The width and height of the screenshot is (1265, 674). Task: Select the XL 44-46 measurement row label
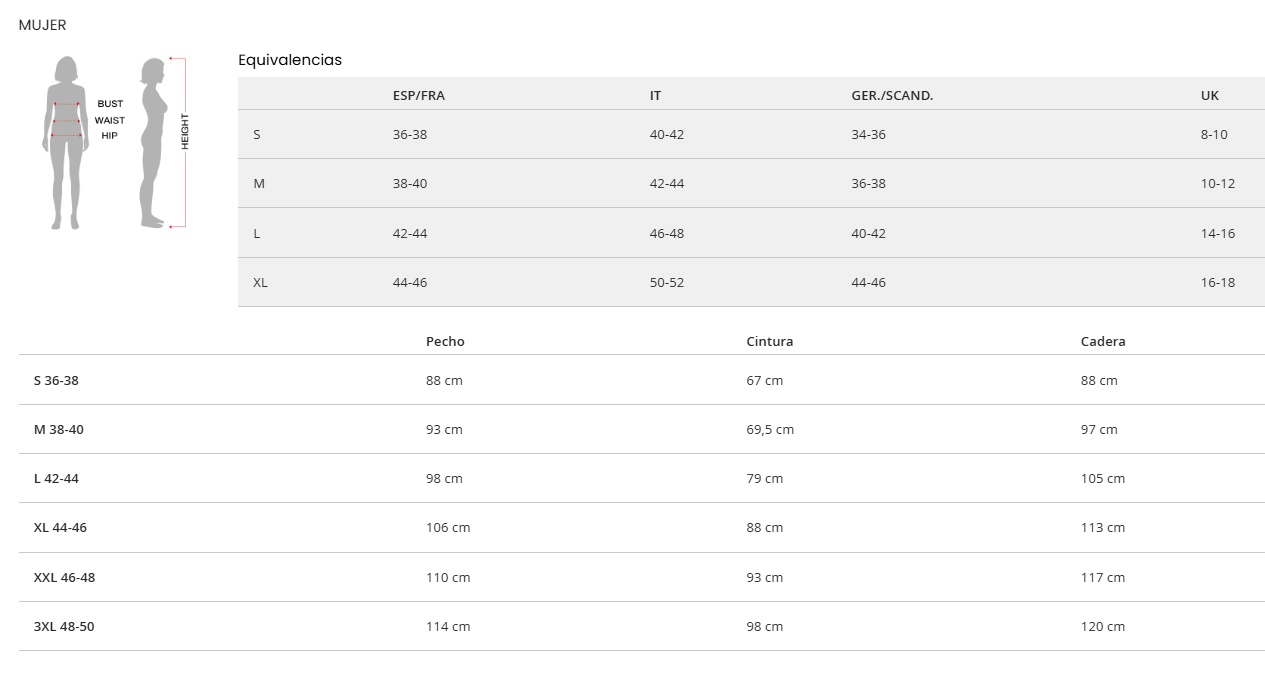tap(60, 528)
